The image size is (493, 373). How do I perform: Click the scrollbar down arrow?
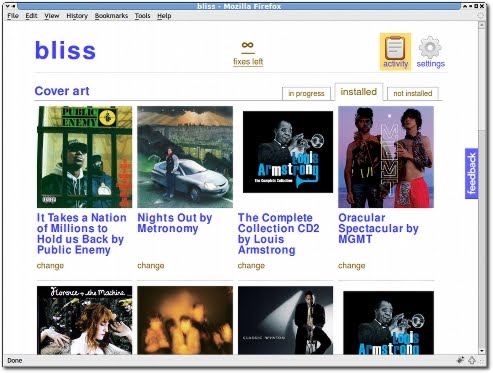(x=482, y=351)
